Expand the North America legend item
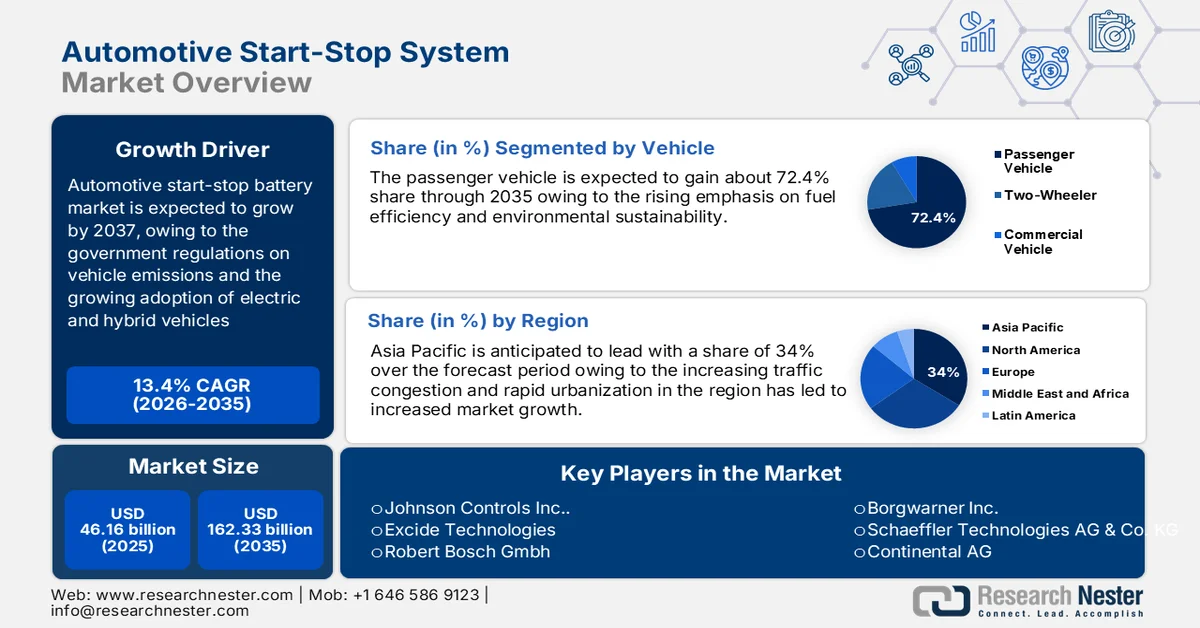Screen dimensions: 1200x628 pos(1028,350)
